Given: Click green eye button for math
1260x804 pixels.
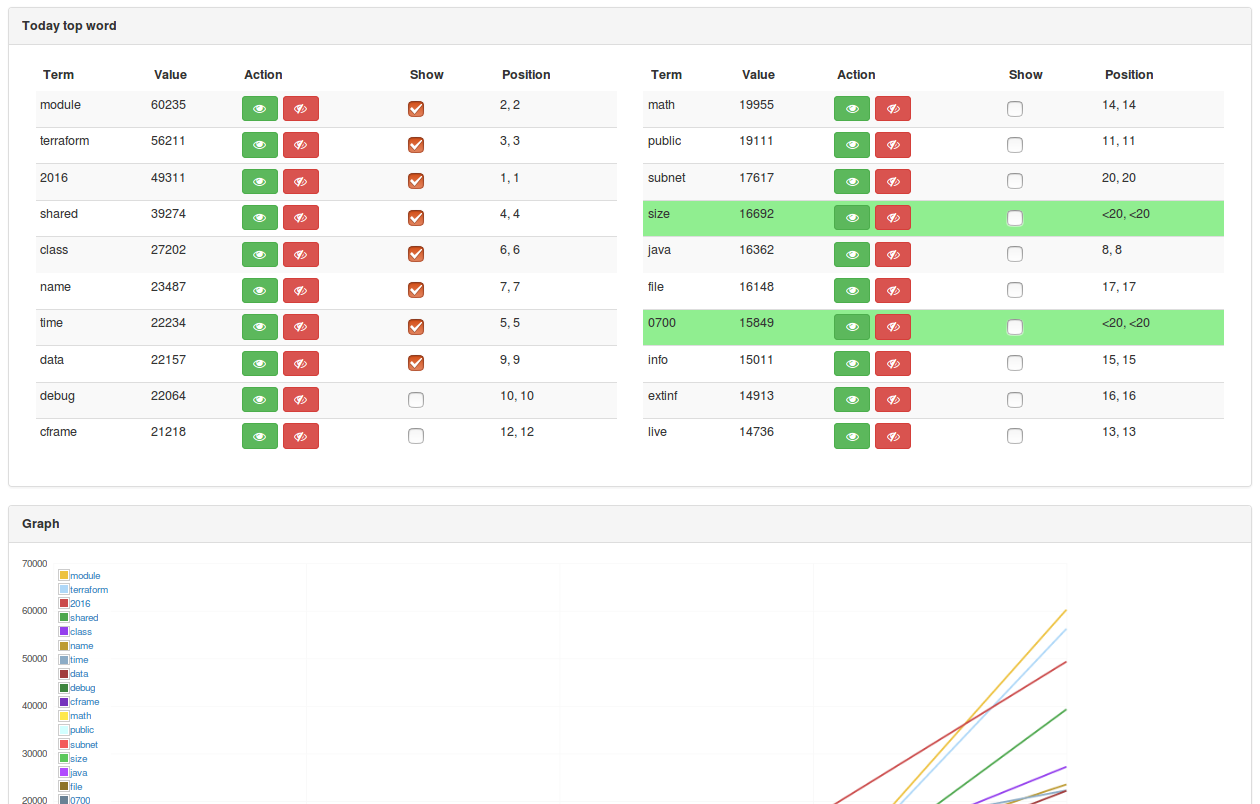Looking at the screenshot, I should click(852, 109).
